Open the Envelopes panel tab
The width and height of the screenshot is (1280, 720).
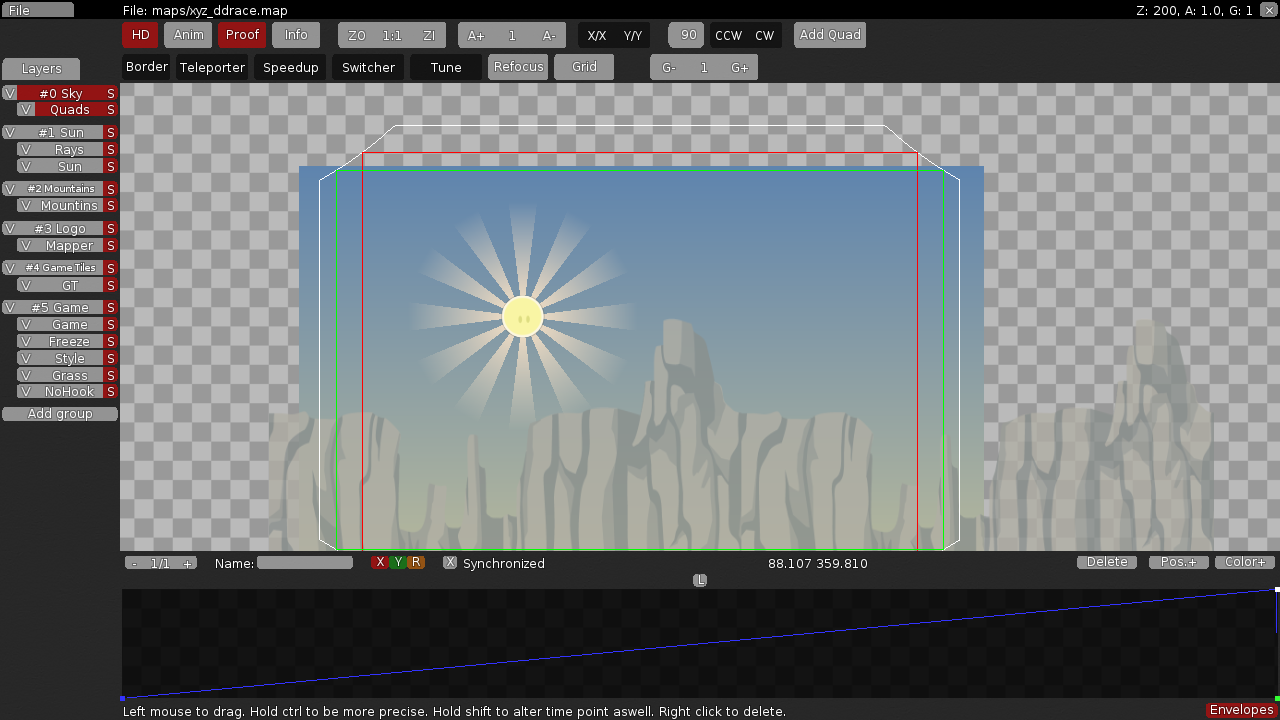(x=1241, y=710)
